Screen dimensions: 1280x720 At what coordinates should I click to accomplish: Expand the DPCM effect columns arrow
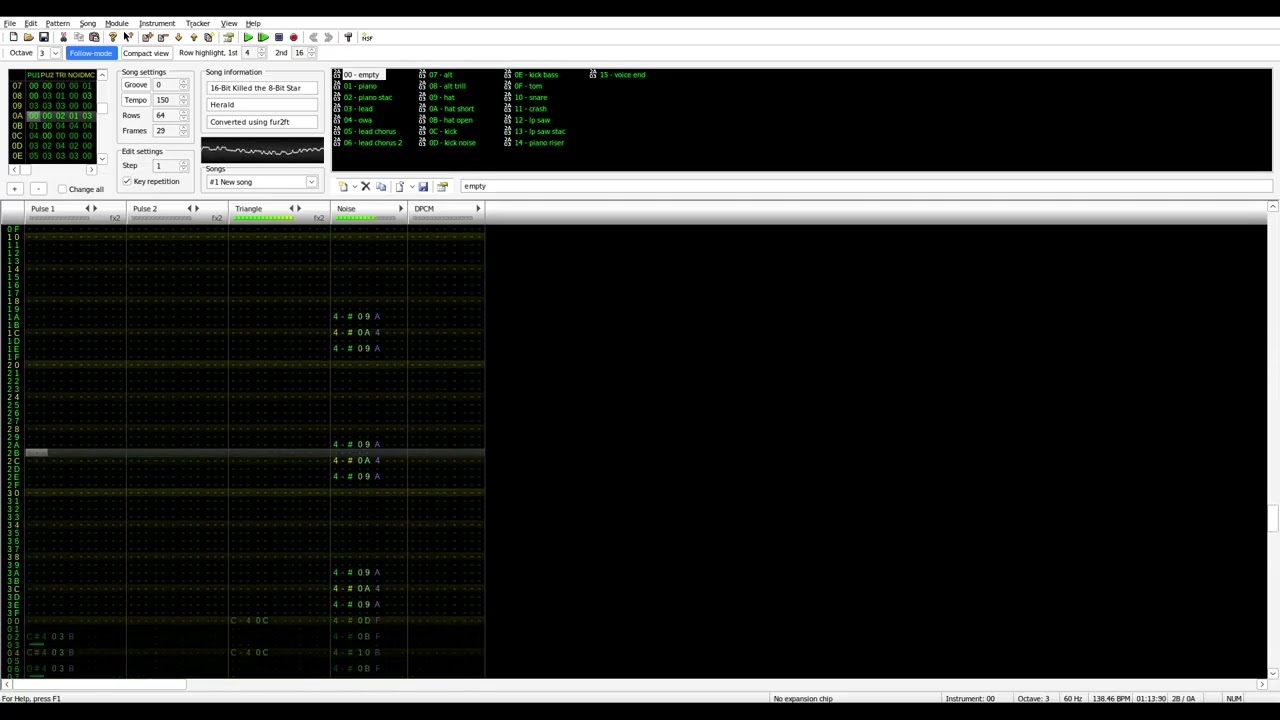pos(478,209)
